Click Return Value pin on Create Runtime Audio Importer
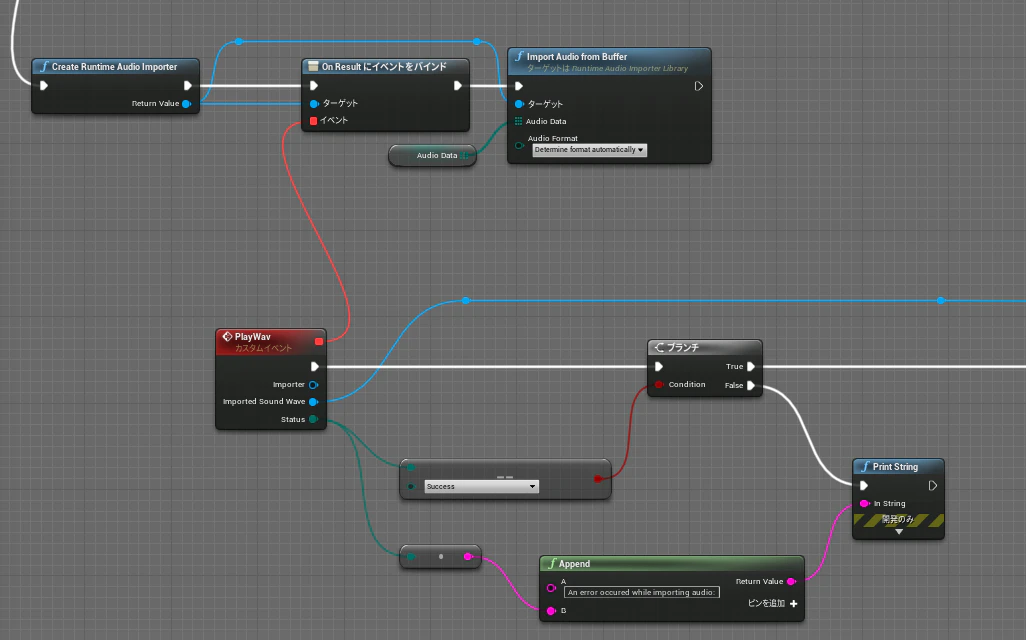Image resolution: width=1026 pixels, height=640 pixels. click(x=186, y=103)
